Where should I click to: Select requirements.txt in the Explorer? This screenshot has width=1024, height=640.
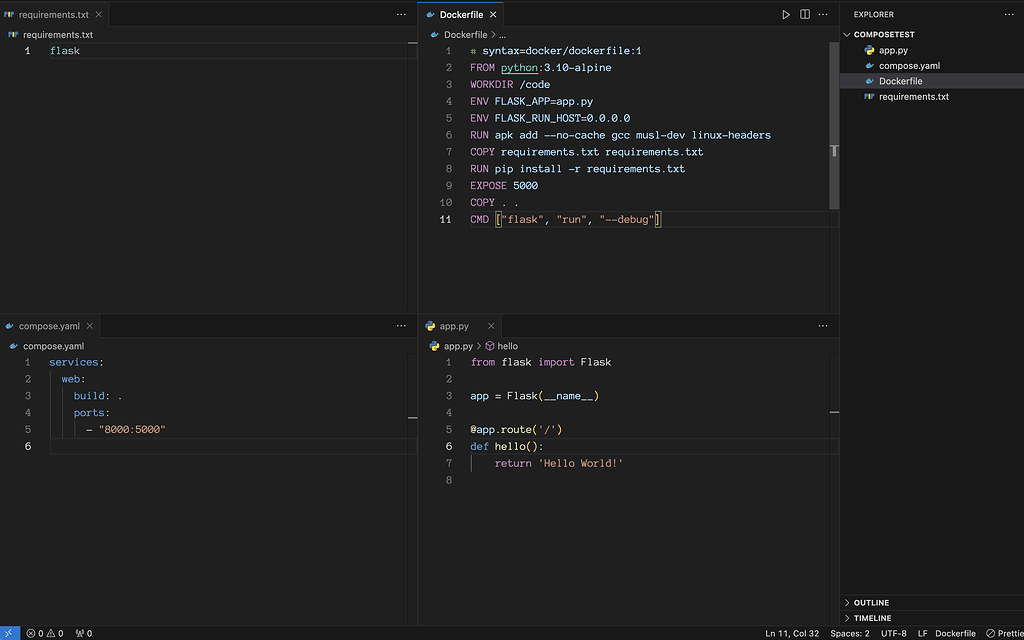[914, 97]
